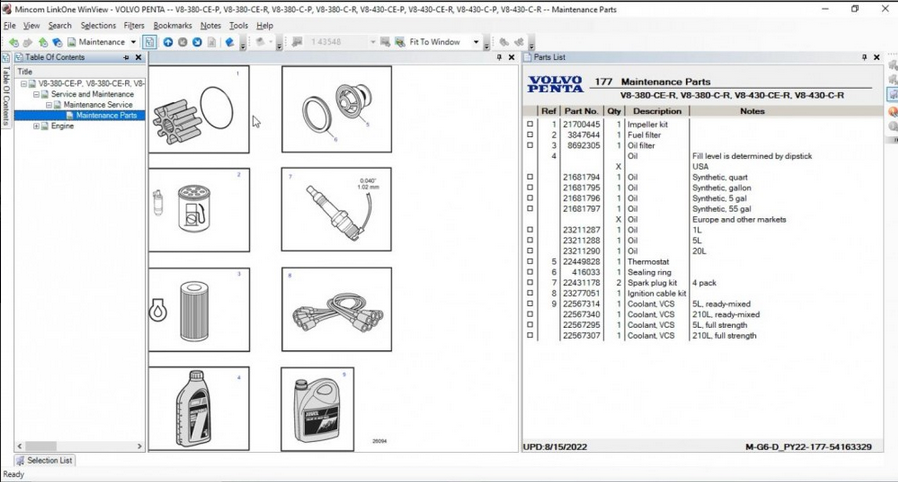
Task: Click the Qty column header
Action: 614,111
